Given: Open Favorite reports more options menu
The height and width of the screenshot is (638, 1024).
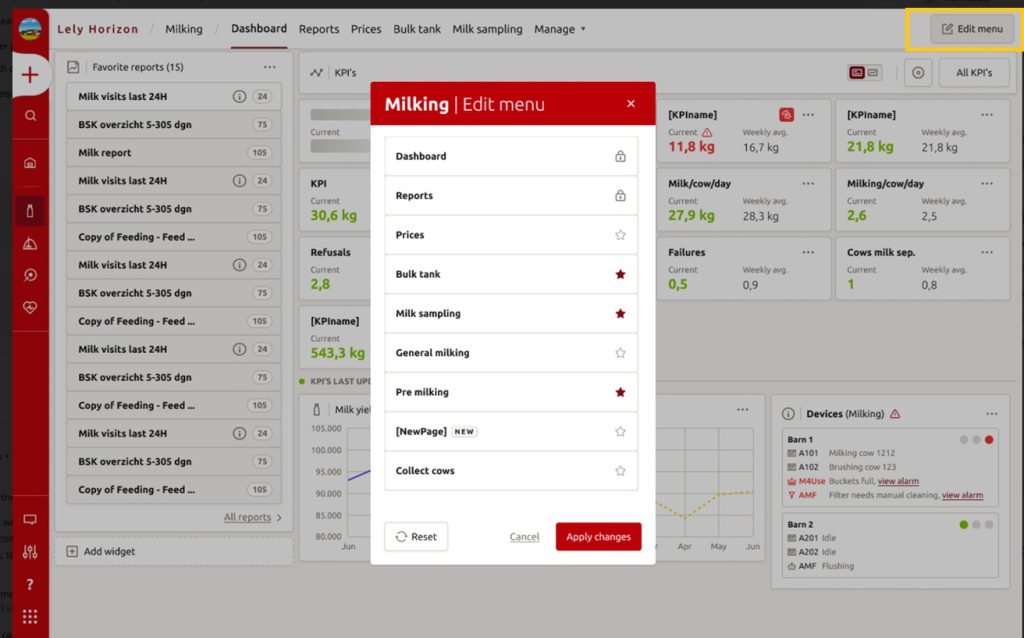Looking at the screenshot, I should [x=270, y=67].
